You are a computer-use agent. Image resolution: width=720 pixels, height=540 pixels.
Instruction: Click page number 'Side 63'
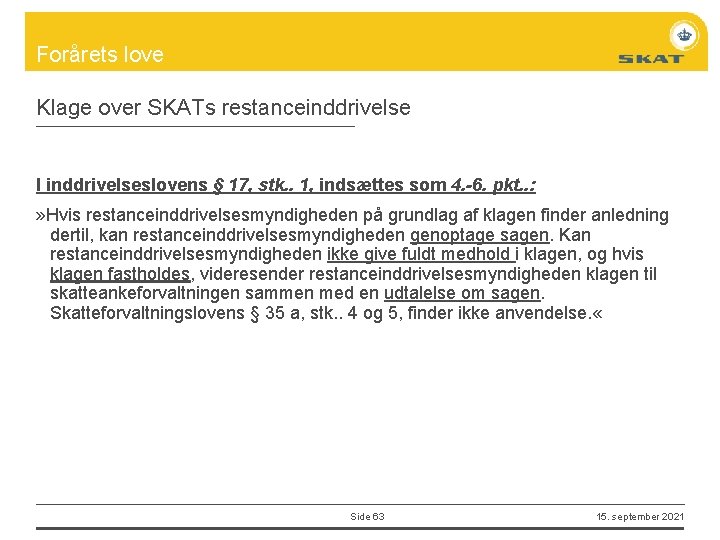[367, 517]
